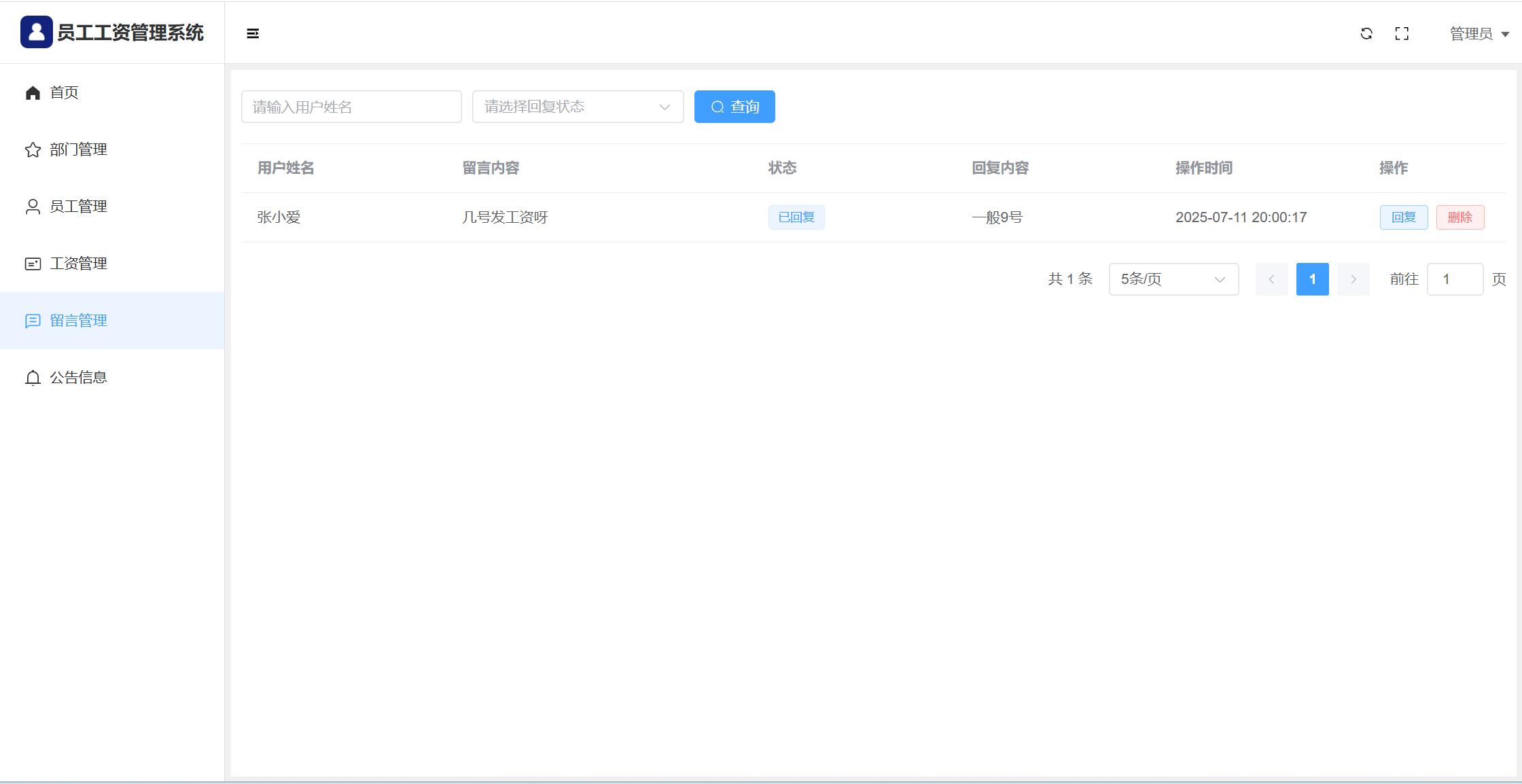The image size is (1522, 784).
Task: Click the bell icon for 公告信息
Action: pyautogui.click(x=33, y=378)
